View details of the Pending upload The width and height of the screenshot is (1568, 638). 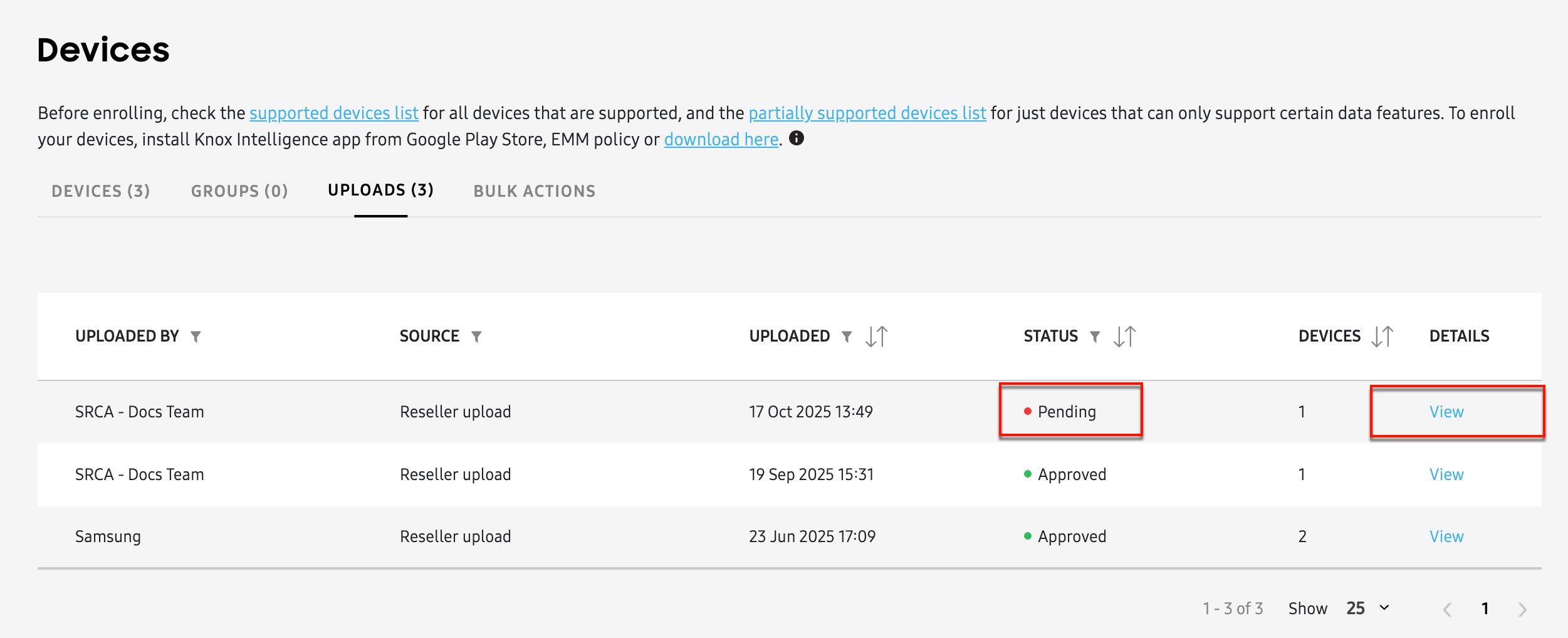point(1447,412)
